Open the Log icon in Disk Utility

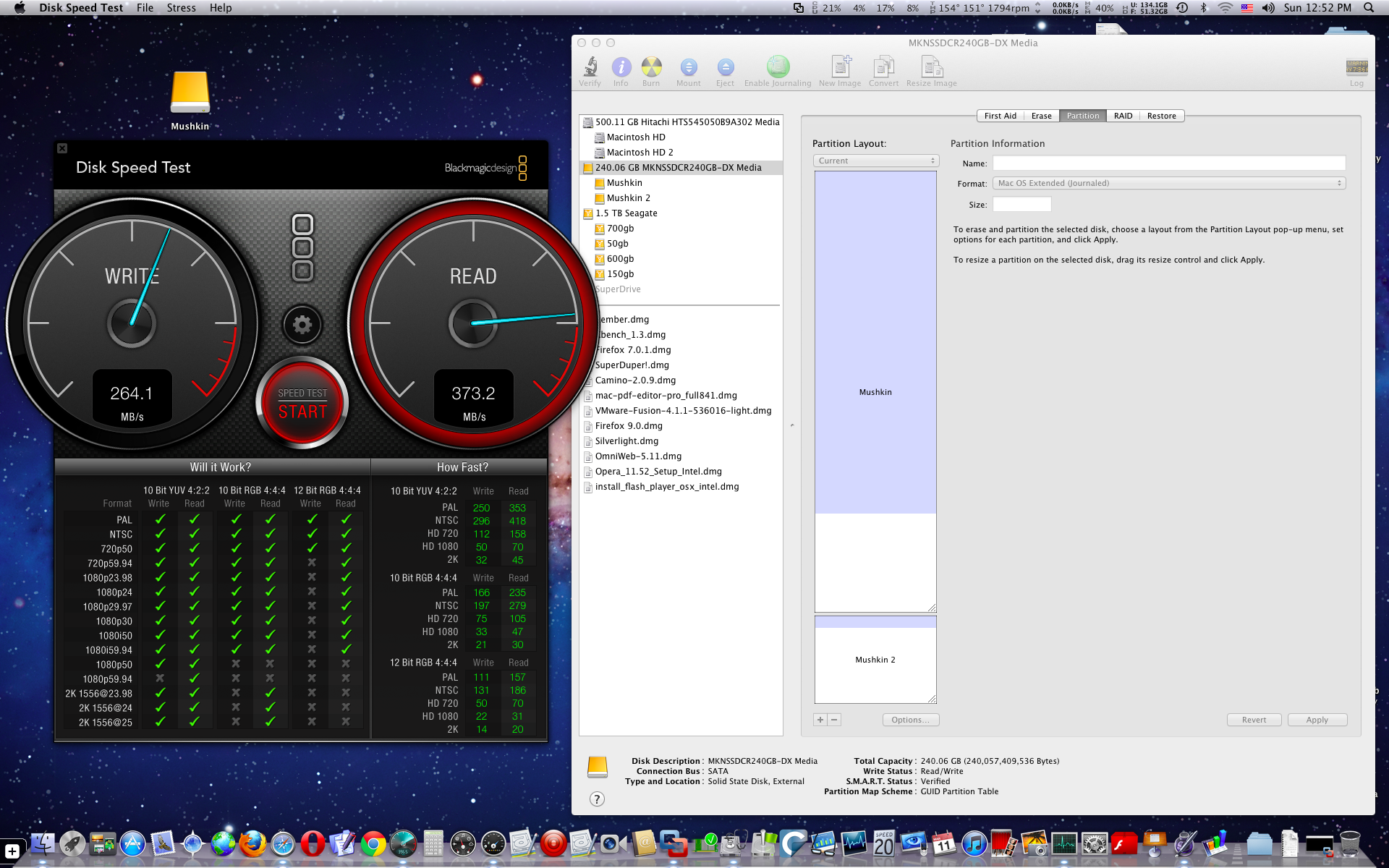pyautogui.click(x=1356, y=68)
